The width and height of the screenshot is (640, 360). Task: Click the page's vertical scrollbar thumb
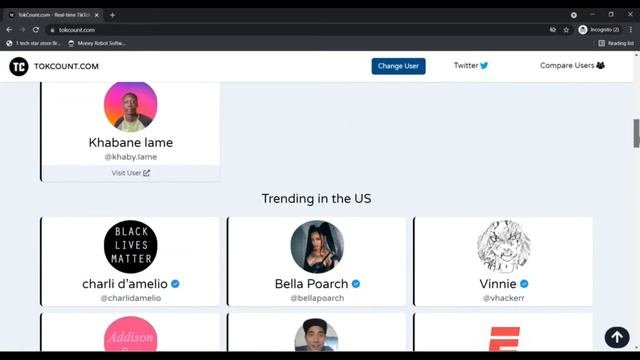pyautogui.click(x=636, y=133)
